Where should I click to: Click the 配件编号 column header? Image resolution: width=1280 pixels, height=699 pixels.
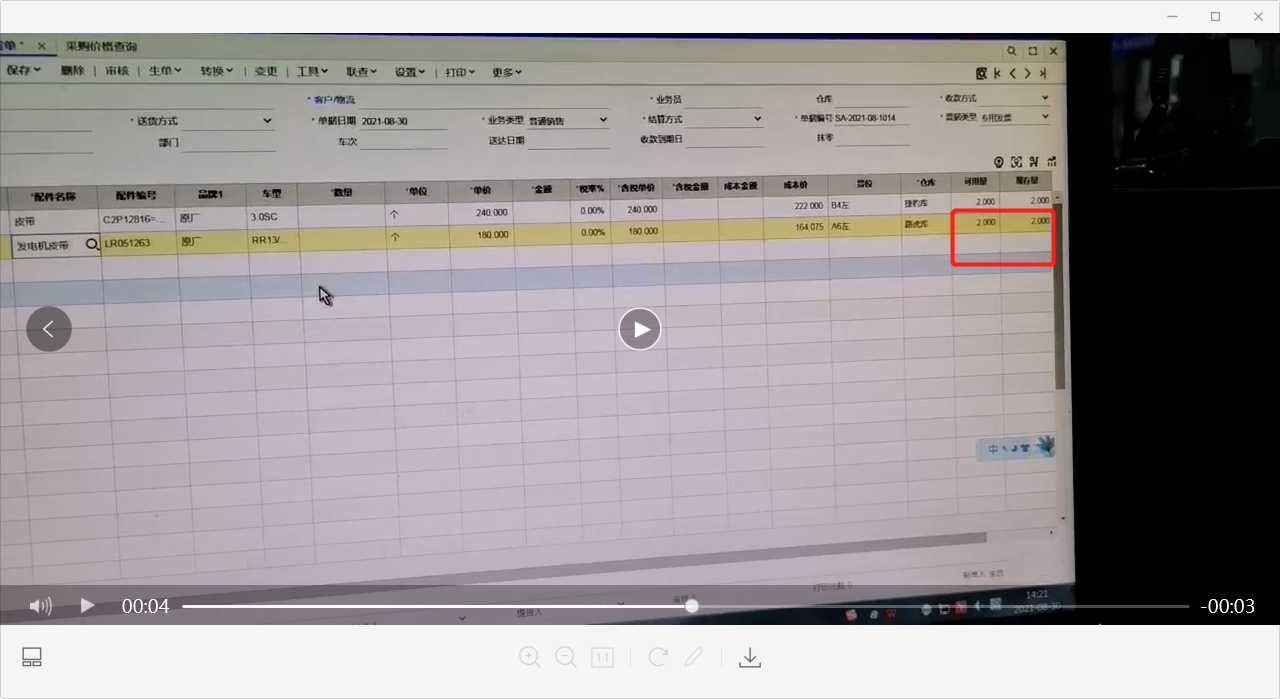[x=138, y=195]
